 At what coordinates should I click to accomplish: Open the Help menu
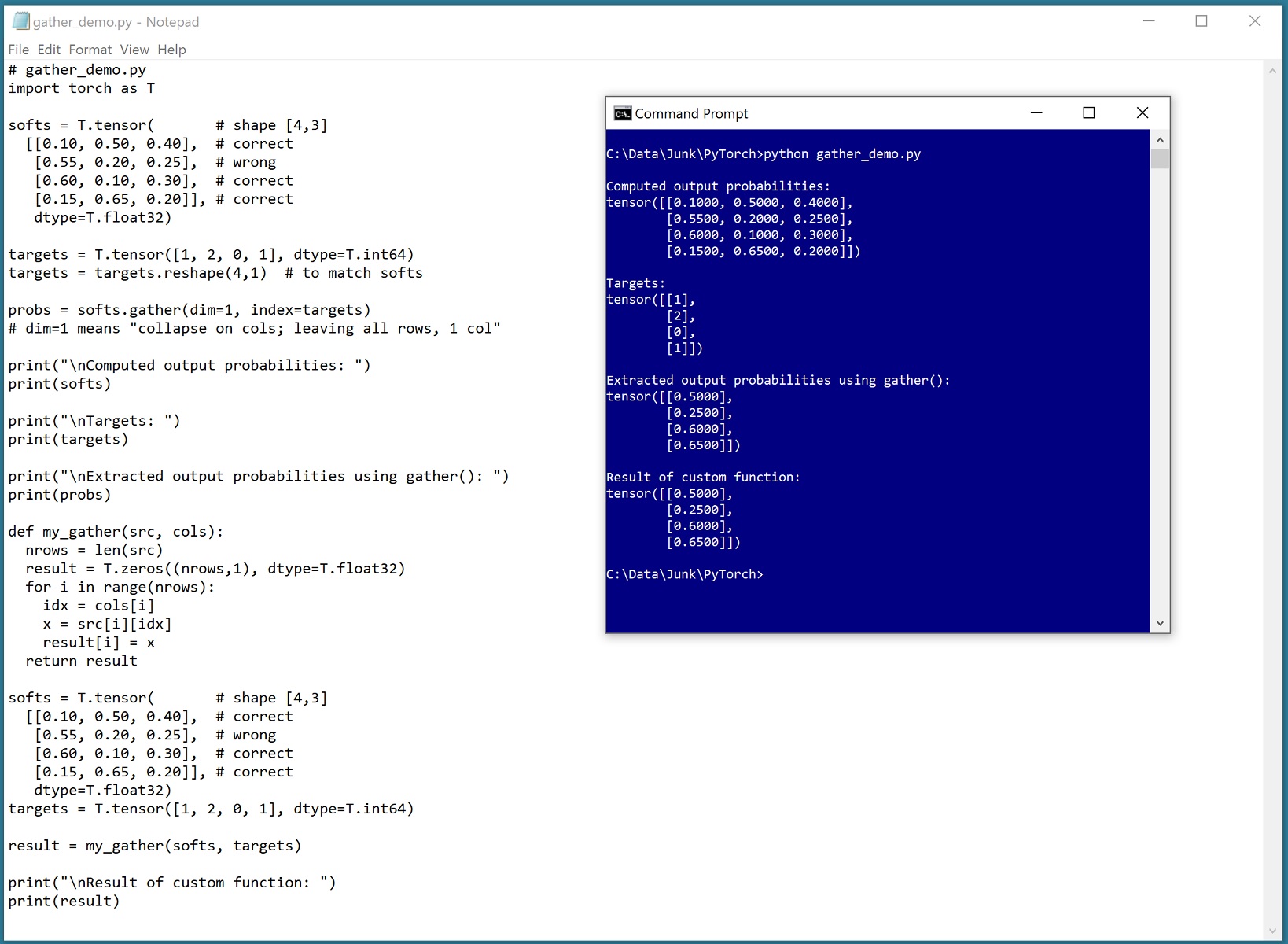(171, 50)
